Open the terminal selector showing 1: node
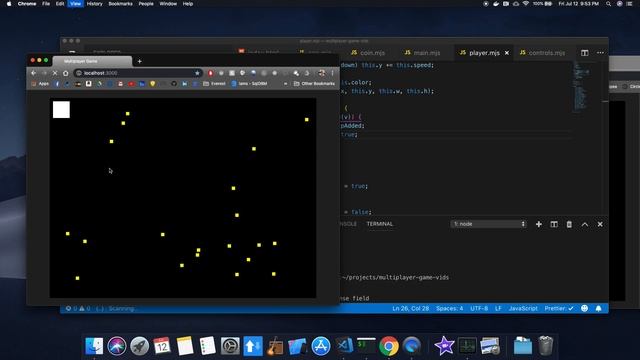This screenshot has width=640, height=360. tap(489, 224)
